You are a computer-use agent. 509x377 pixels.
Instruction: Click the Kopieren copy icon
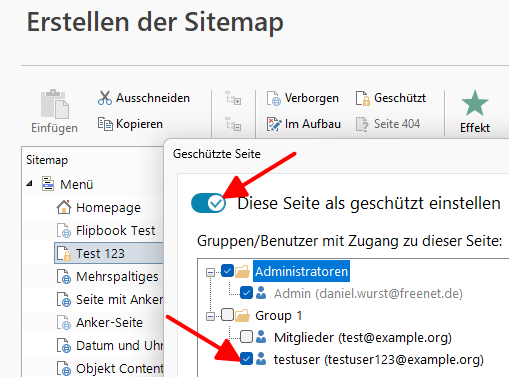(x=105, y=124)
